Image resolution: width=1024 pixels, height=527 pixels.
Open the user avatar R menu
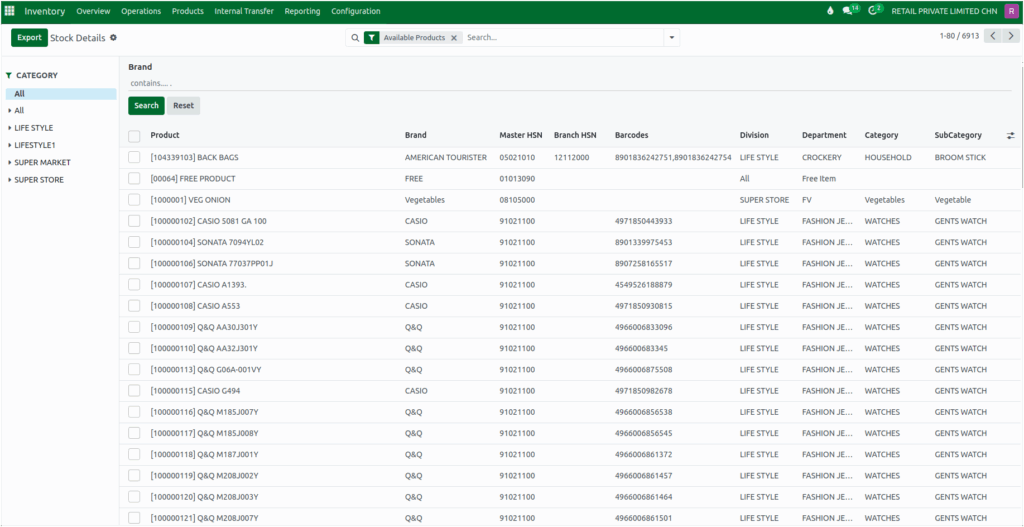point(1010,11)
